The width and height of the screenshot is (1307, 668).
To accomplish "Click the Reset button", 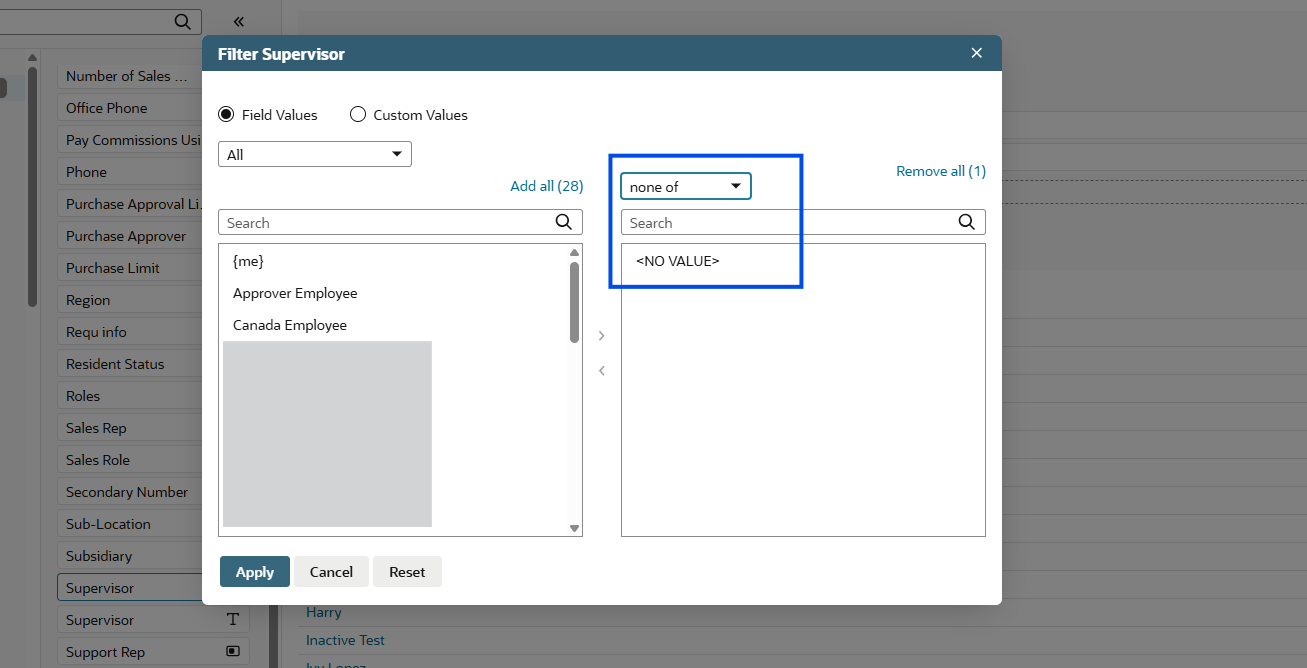I will [x=407, y=572].
